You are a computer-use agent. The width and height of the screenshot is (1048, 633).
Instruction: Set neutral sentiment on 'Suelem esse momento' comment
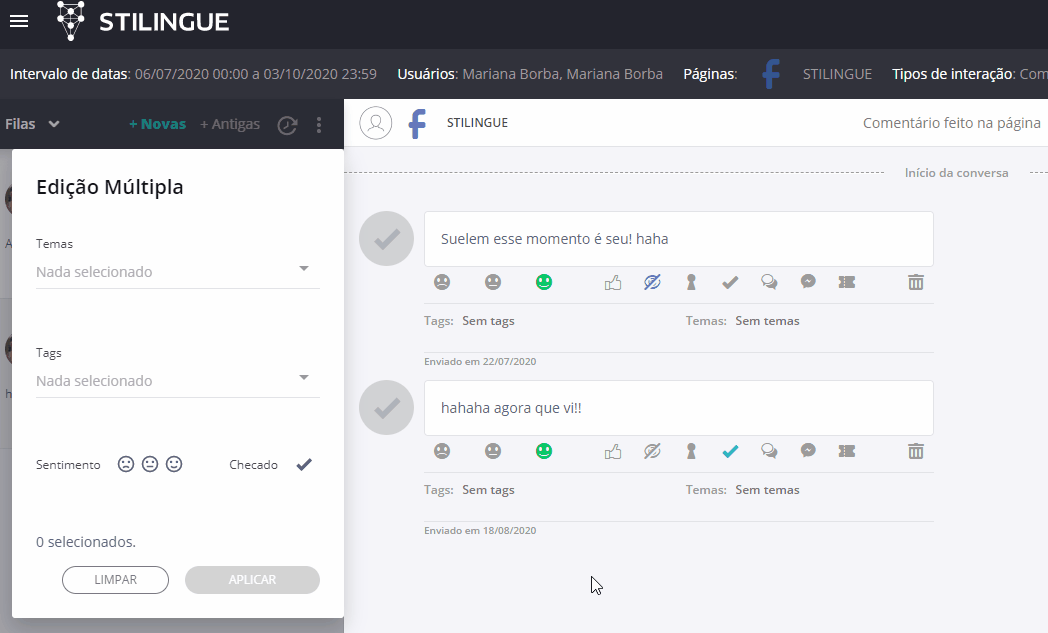click(x=493, y=282)
